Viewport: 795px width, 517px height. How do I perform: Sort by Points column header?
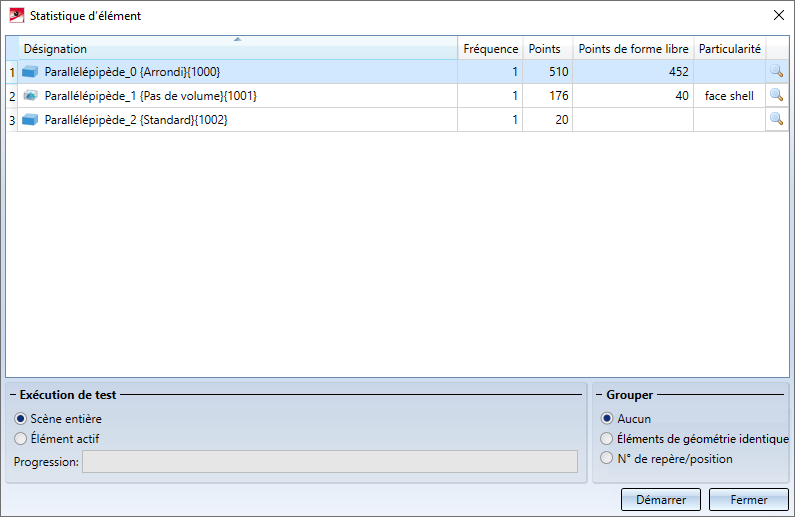pos(548,49)
